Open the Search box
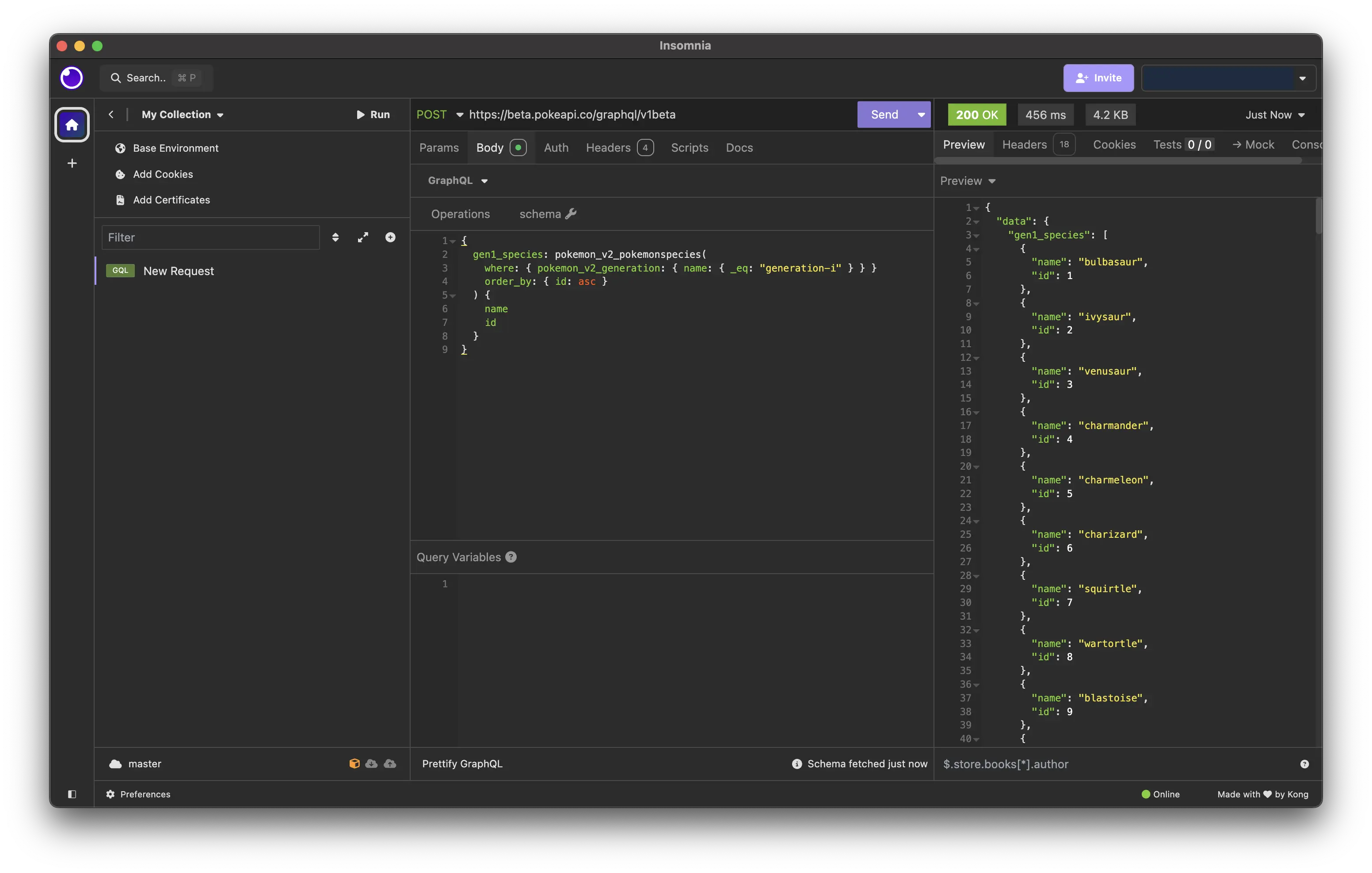1372x873 pixels. click(x=156, y=78)
